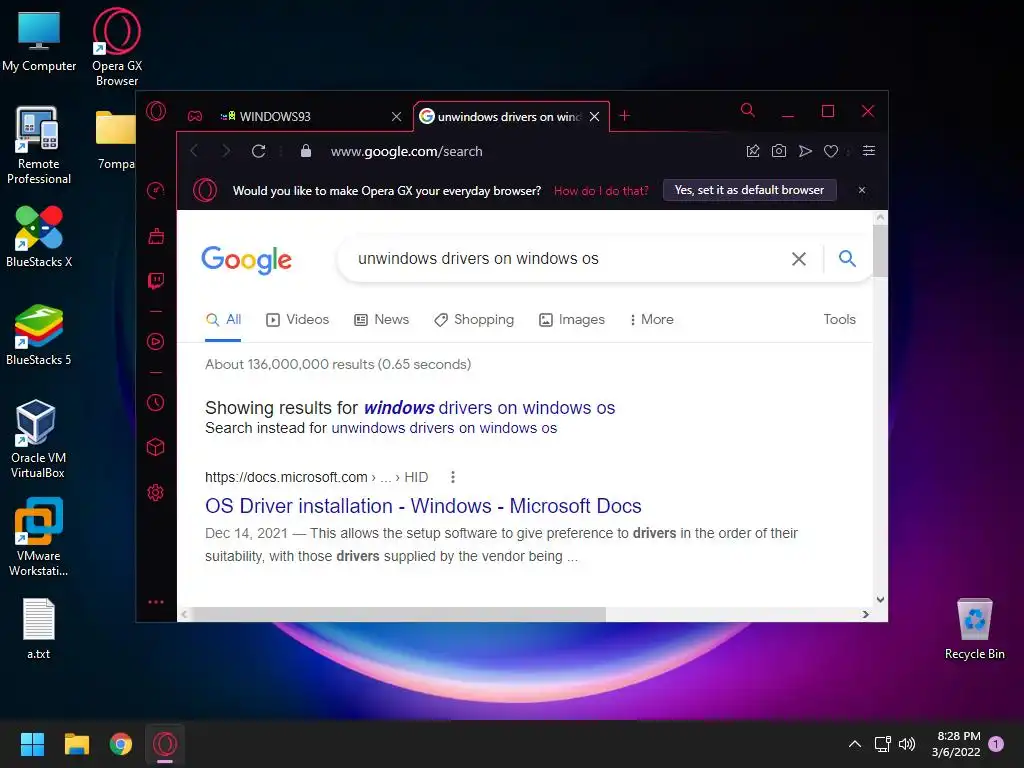Screen dimensions: 1024x768
Task: Close the WINDOWS93 tab
Action: [396, 116]
